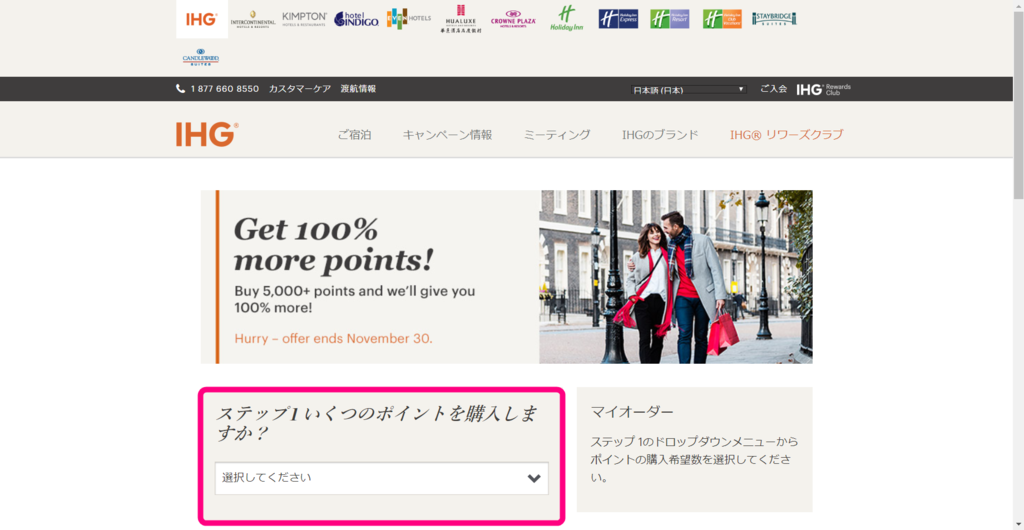Open the Staybridge Suites logo
The image size is (1024, 530).
click(774, 19)
